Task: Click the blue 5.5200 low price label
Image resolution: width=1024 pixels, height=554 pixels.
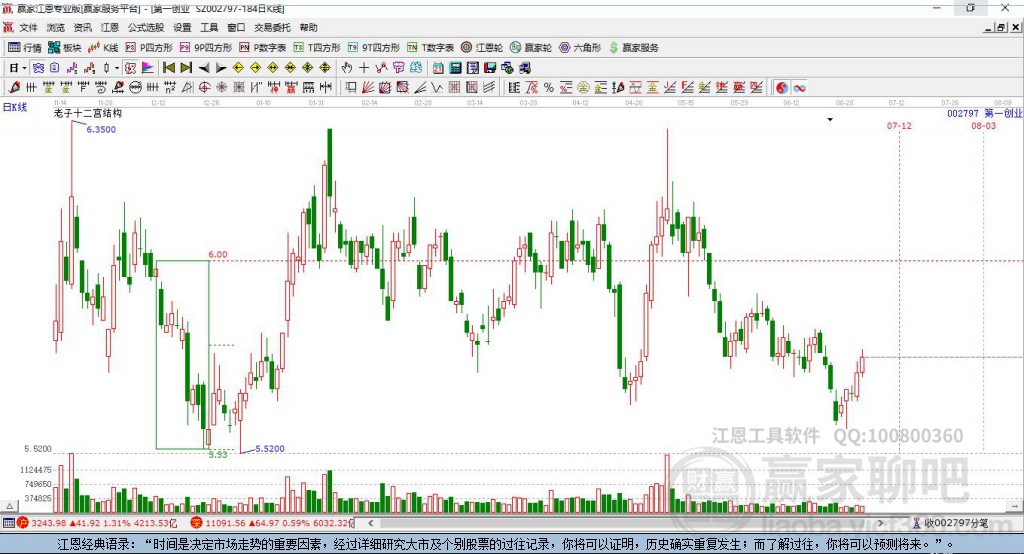Action: (270, 449)
